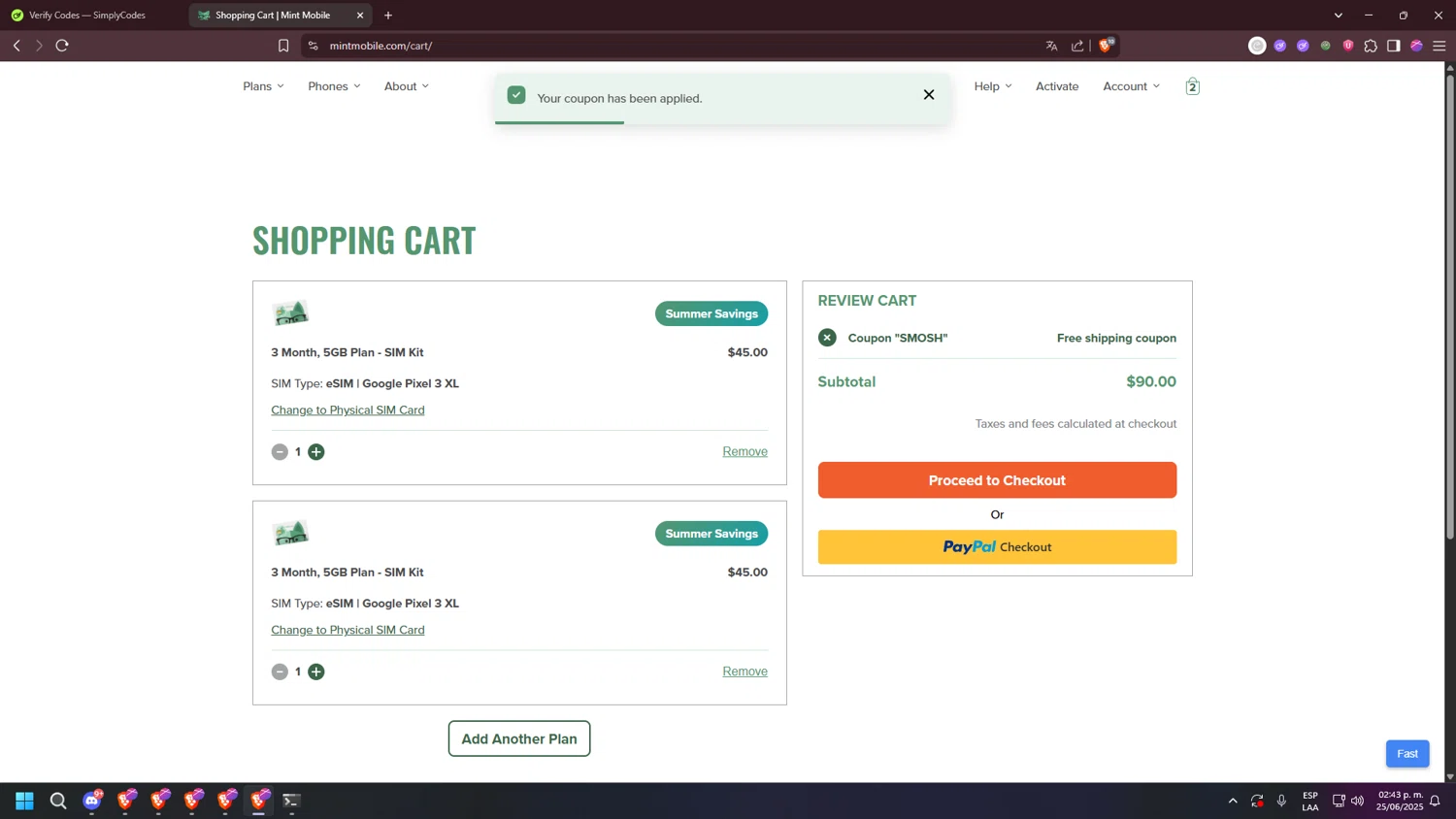Go back to previous page
1456x819 pixels.
point(17,46)
